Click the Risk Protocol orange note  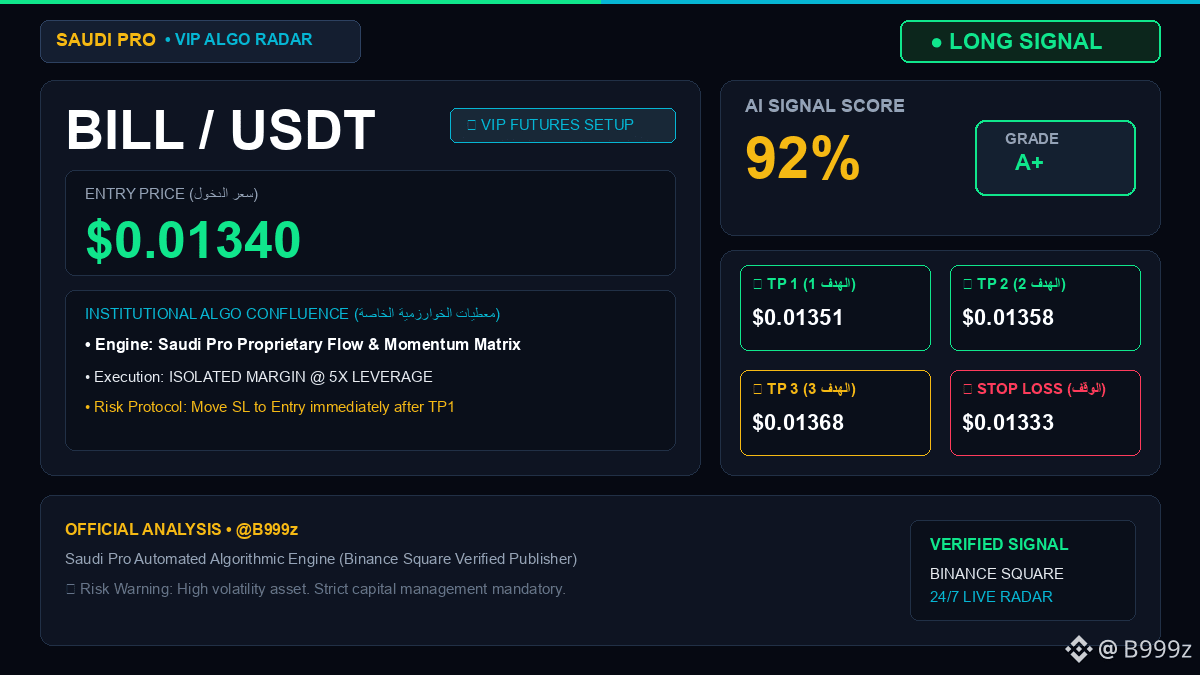(x=270, y=407)
